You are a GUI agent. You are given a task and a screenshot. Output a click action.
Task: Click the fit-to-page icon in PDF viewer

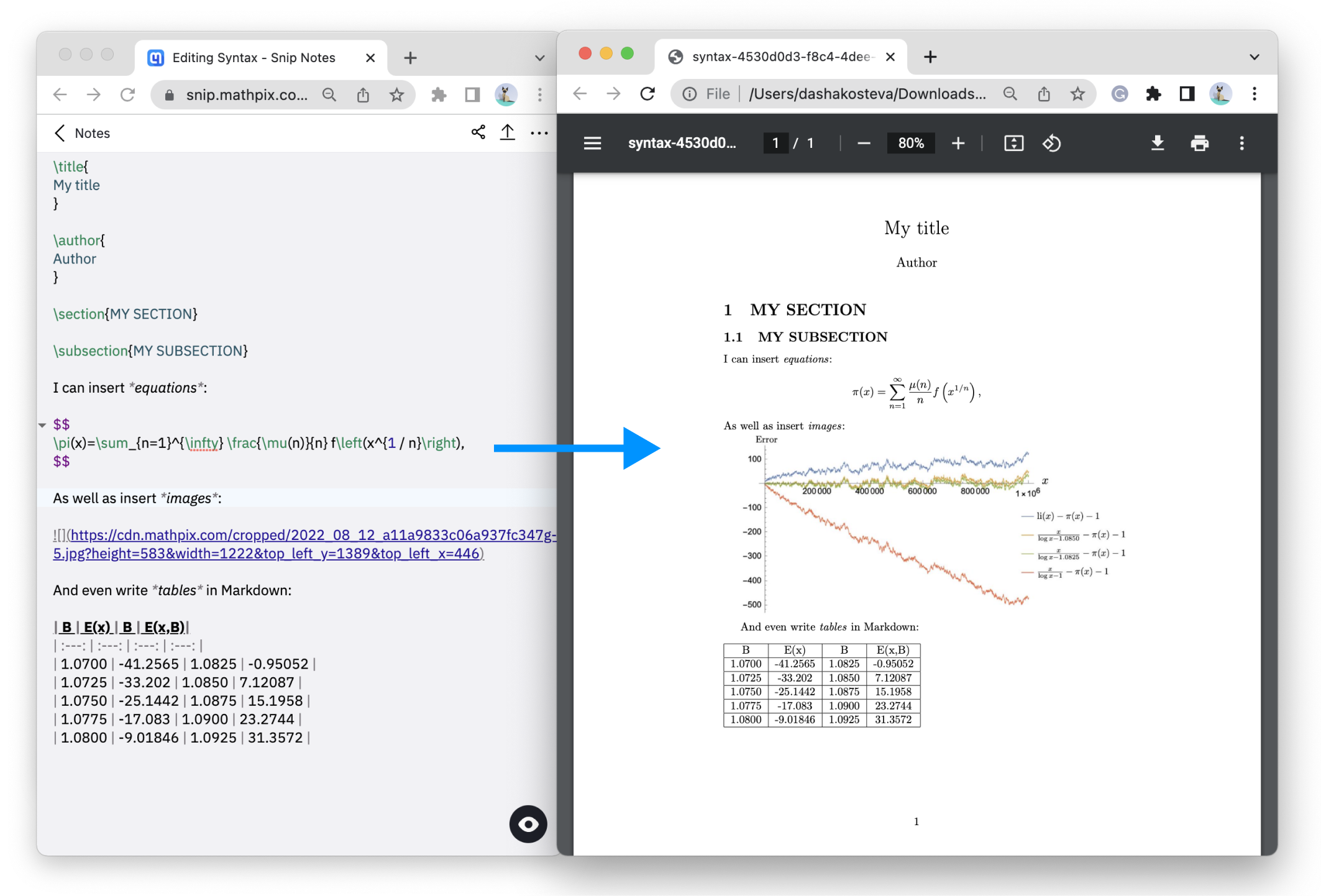pyautogui.click(x=1012, y=143)
